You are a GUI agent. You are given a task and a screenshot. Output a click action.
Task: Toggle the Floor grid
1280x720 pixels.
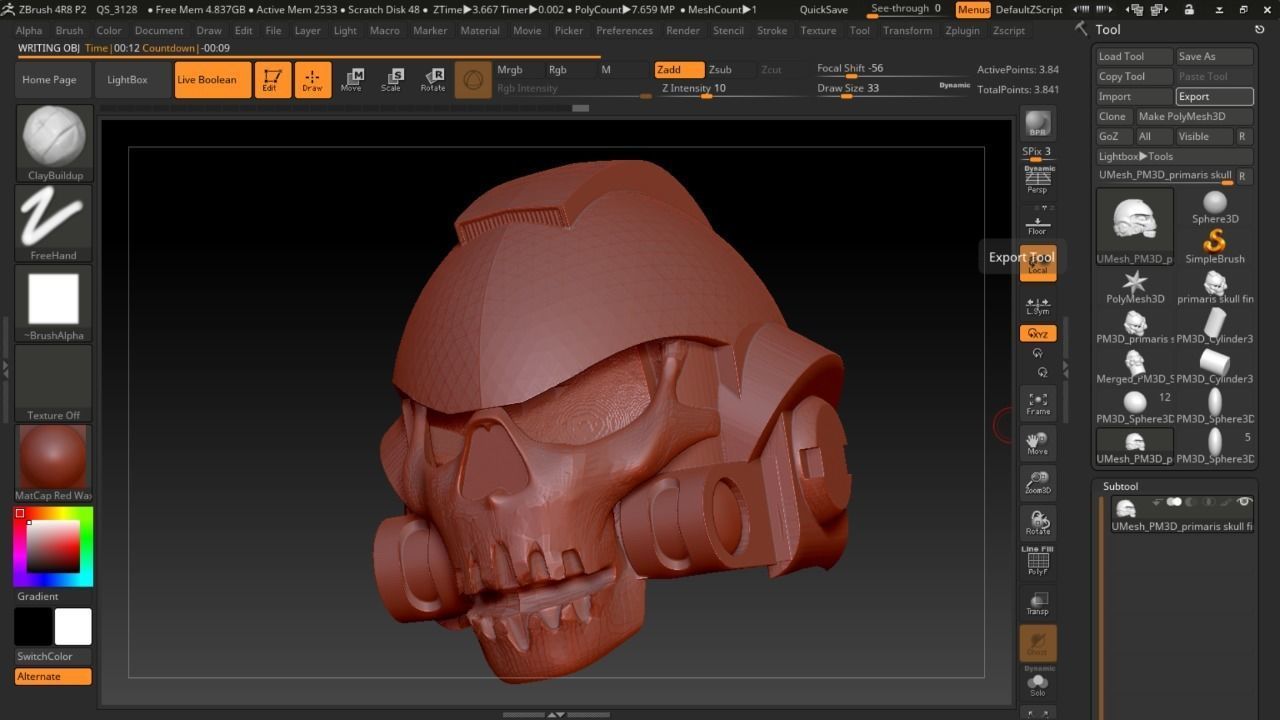coord(1038,224)
